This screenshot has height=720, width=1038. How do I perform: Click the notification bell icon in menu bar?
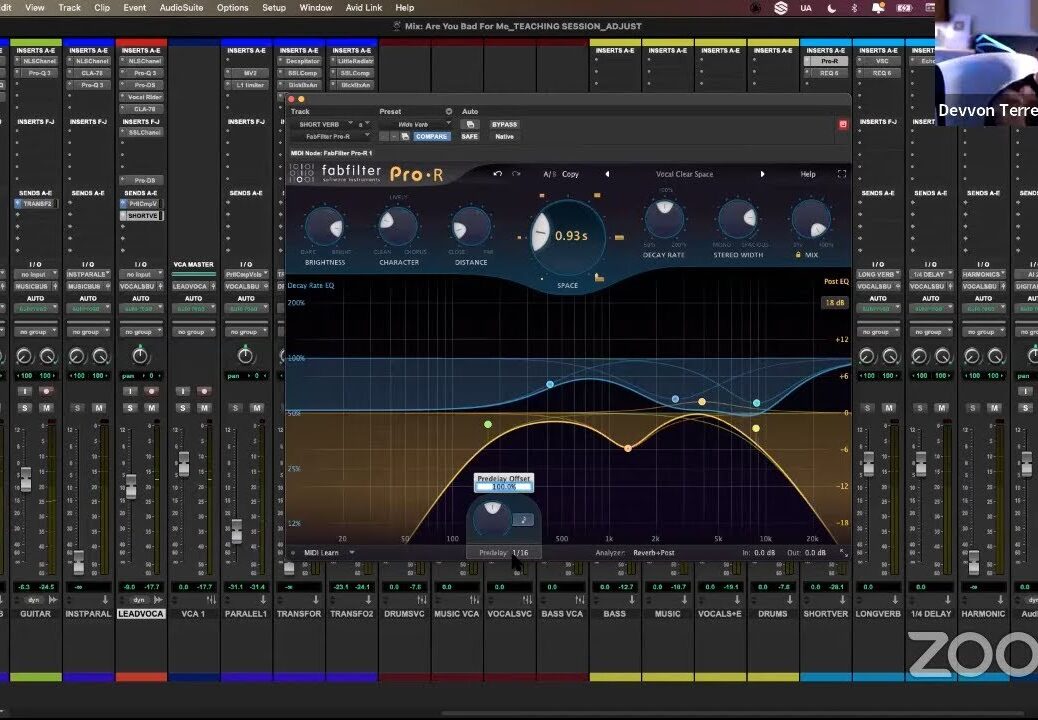[x=878, y=8]
